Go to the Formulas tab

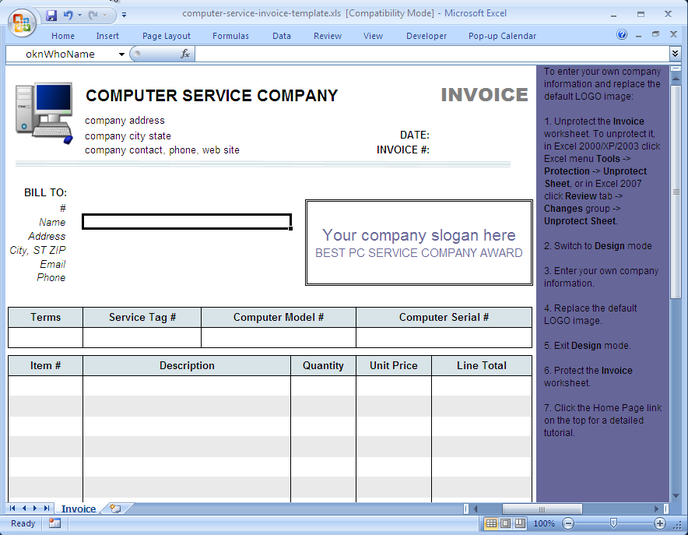click(x=231, y=36)
